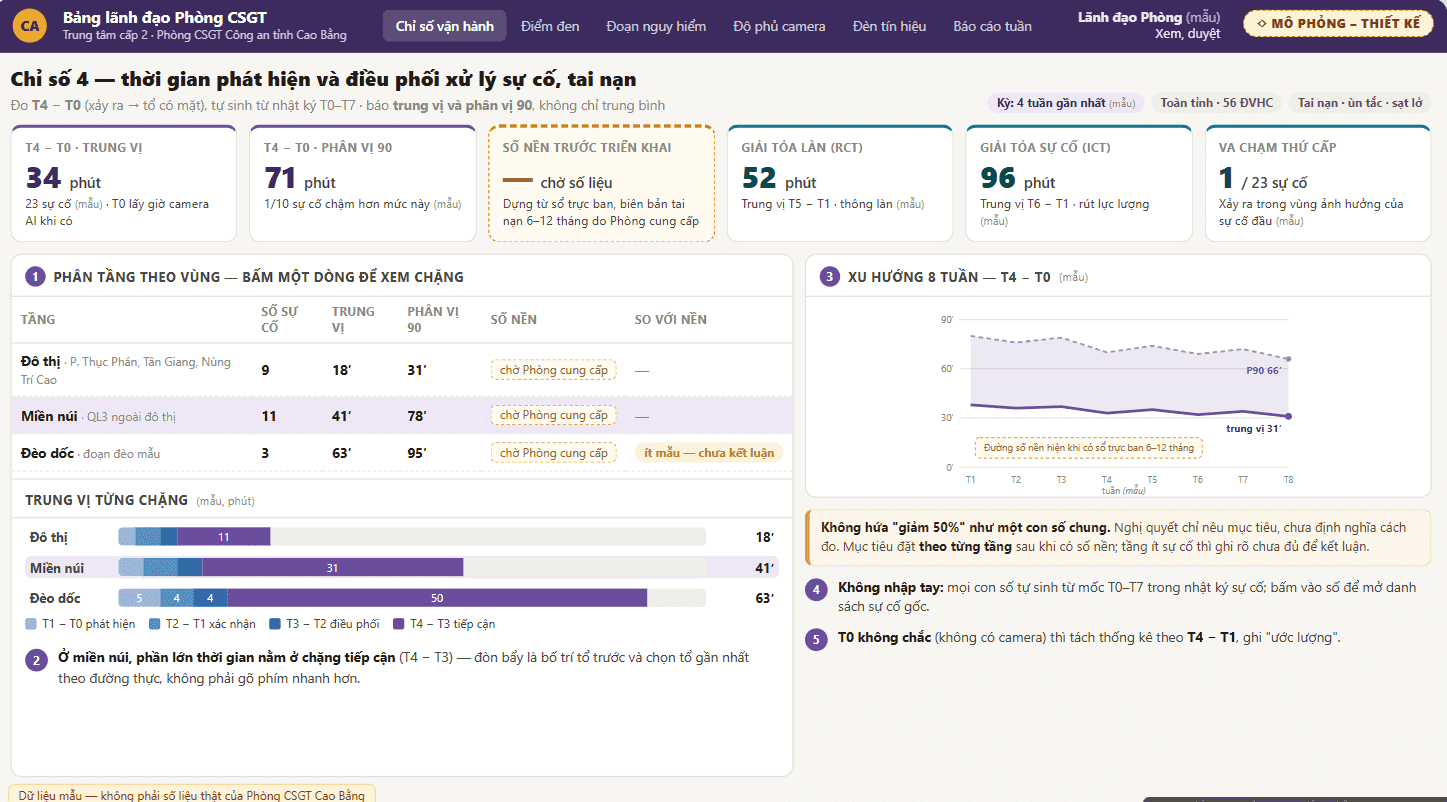
Task: Click the Đèo dốc row's chờ Phòng cung cấp tag
Action: click(x=553, y=453)
